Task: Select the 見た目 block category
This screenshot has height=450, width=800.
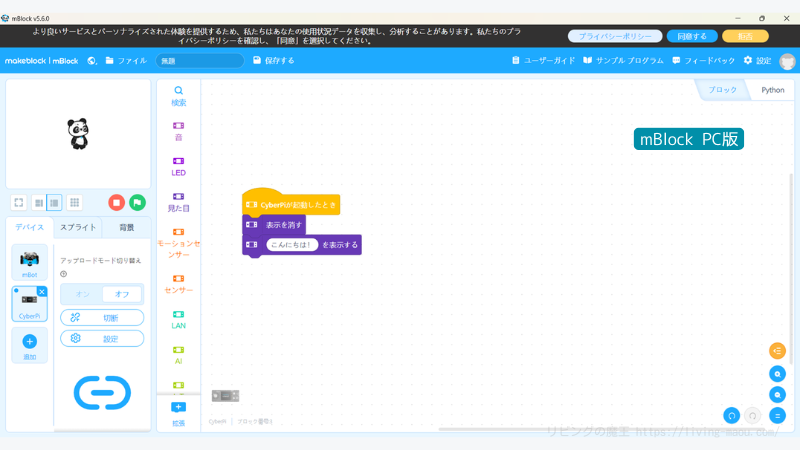Action: [x=179, y=203]
